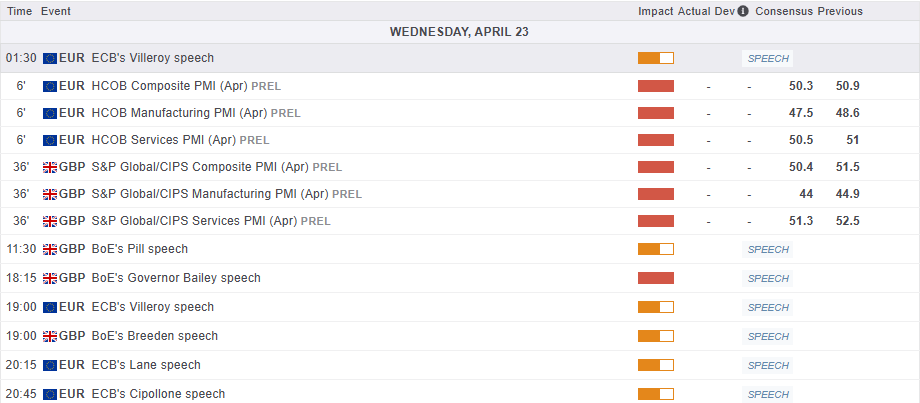Screen dimensions: 920x403
Task: Click UK flag beside BoE's Pill speech
Action: click(x=50, y=249)
